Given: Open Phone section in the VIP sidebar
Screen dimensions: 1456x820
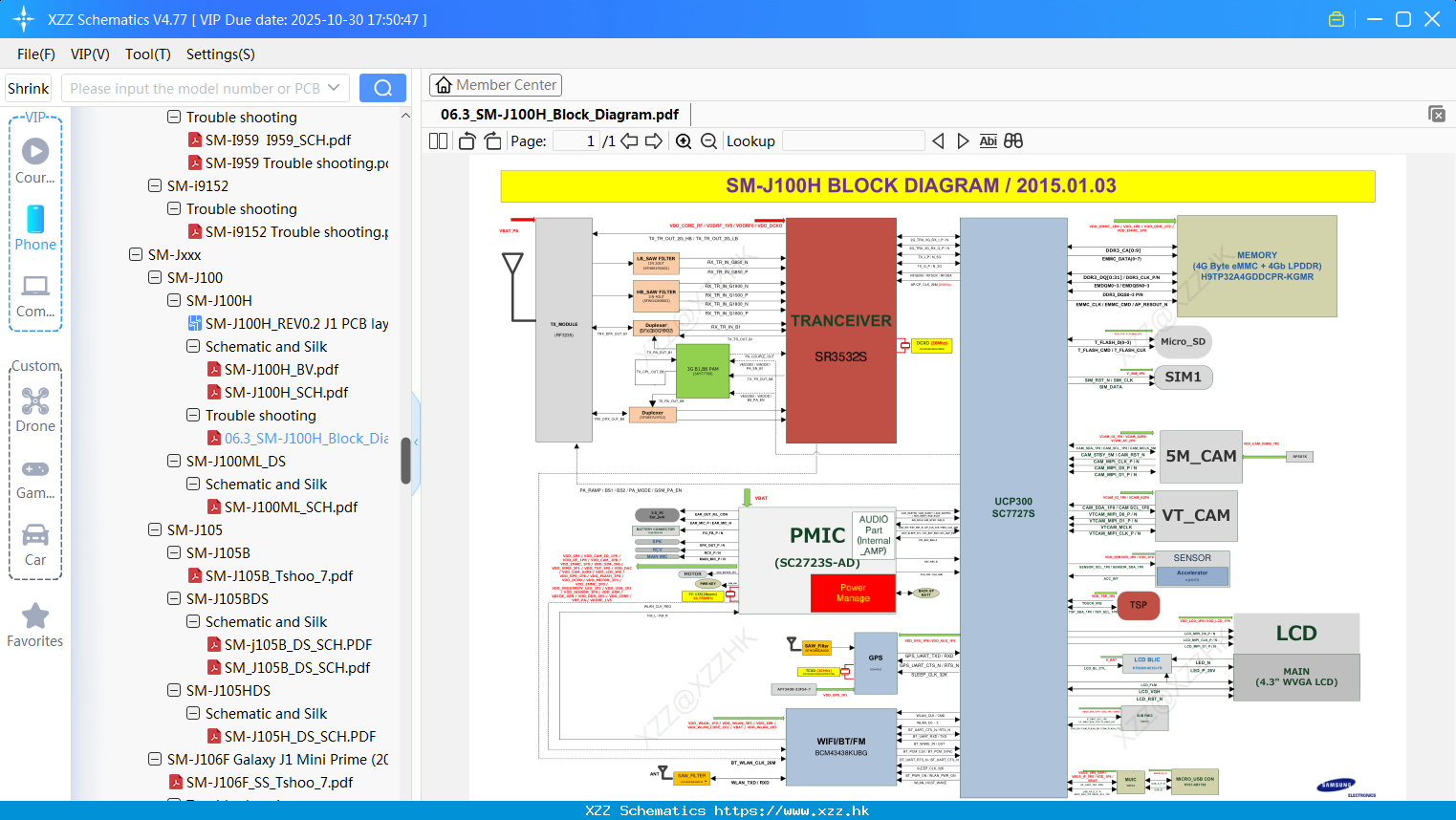Looking at the screenshot, I should (x=35, y=229).
